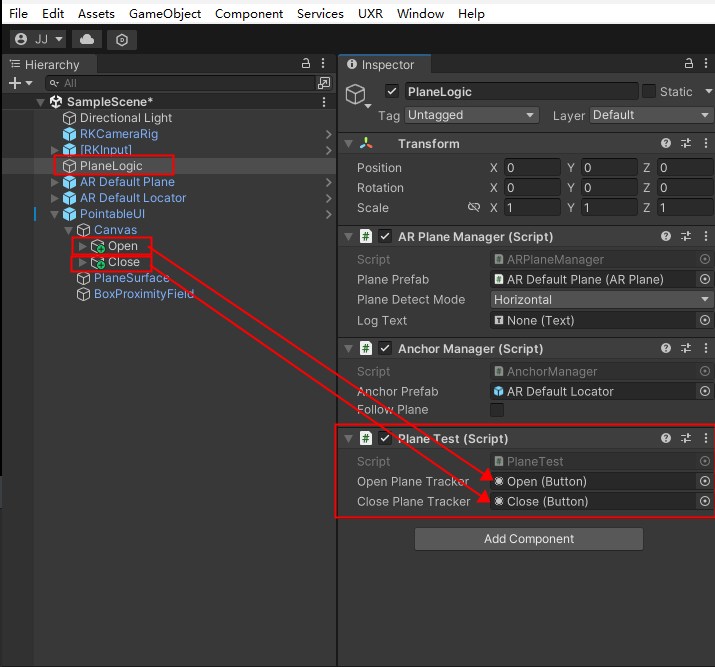
Task: Open the Component menu
Action: point(249,14)
